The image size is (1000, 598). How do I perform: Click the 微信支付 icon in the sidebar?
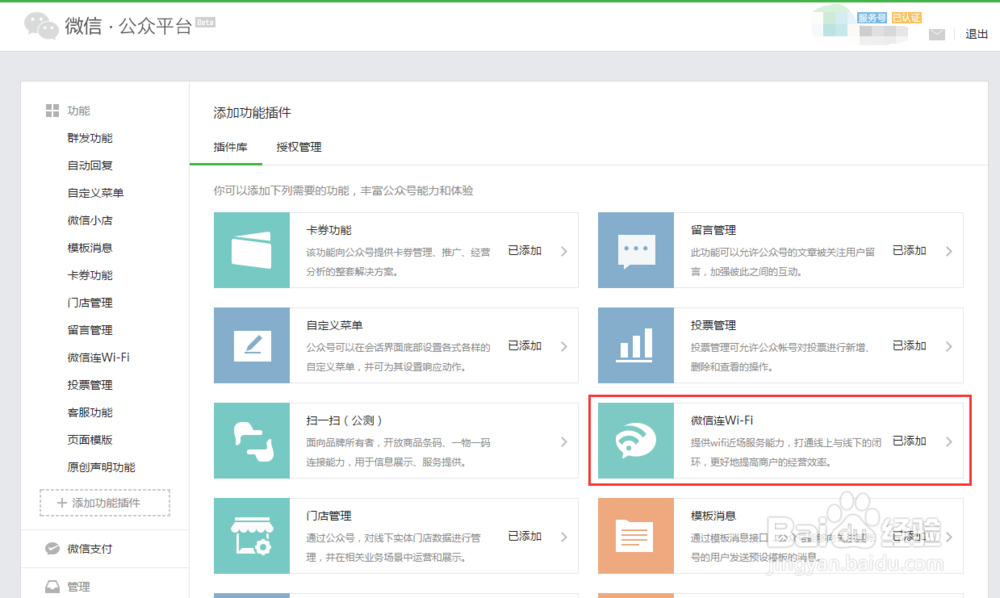pyautogui.click(x=52, y=549)
